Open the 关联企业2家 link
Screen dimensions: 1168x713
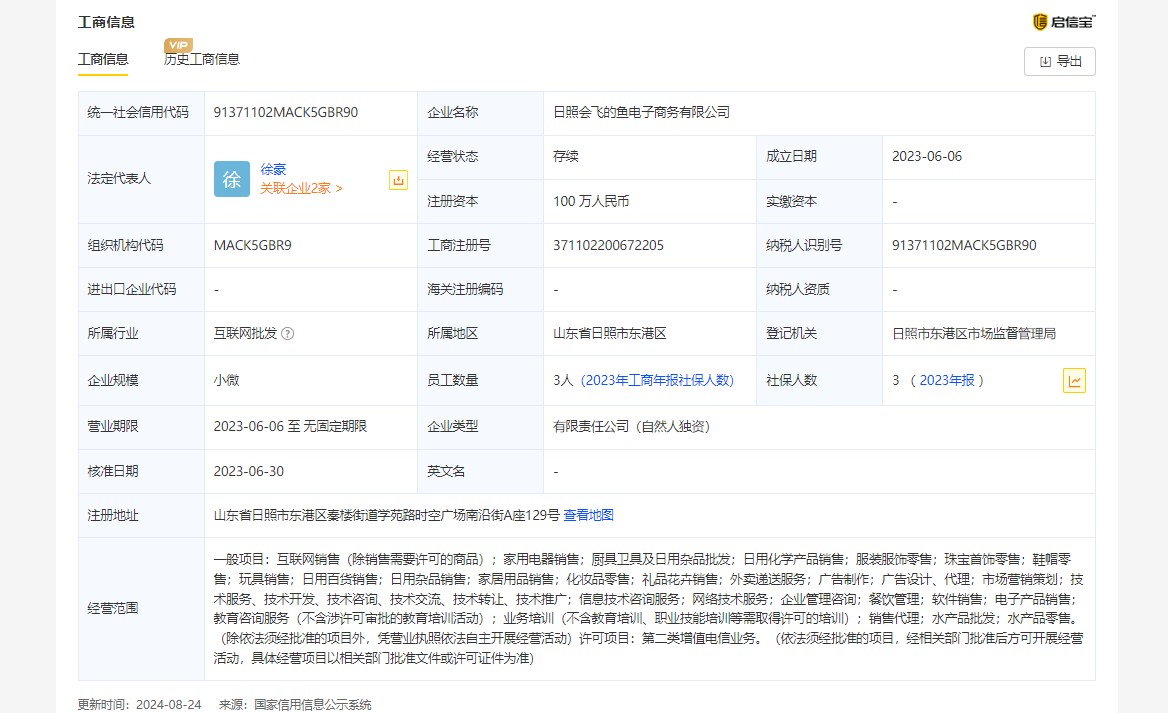(x=301, y=188)
